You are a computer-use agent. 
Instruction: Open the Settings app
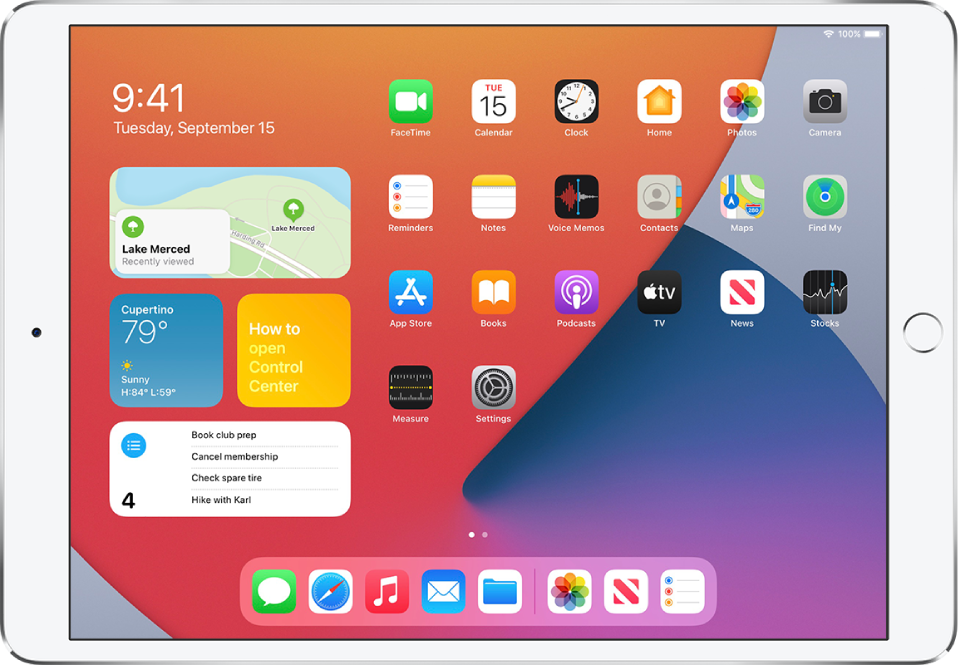pos(493,388)
